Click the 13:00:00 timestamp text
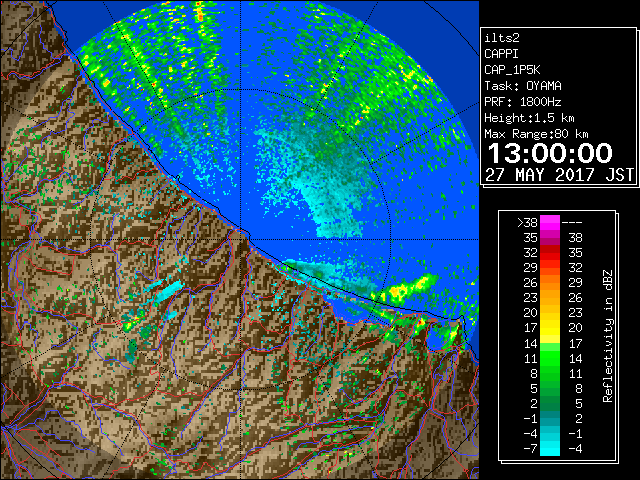The width and height of the screenshot is (640, 480). [550, 153]
